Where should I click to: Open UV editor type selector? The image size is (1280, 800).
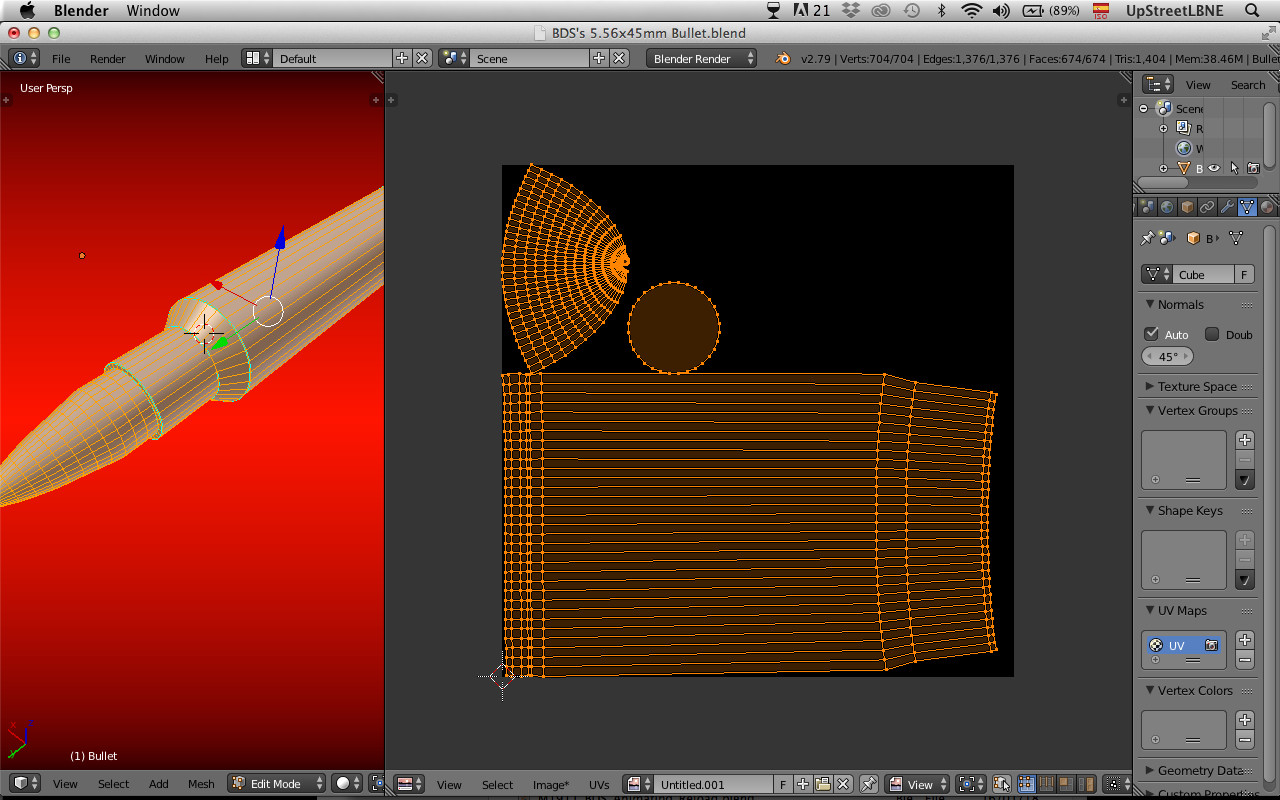point(408,783)
